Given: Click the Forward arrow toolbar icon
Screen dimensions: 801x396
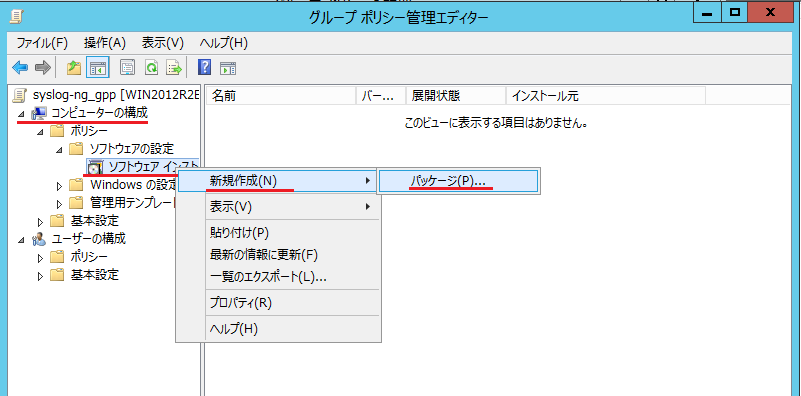Looking at the screenshot, I should [43, 67].
